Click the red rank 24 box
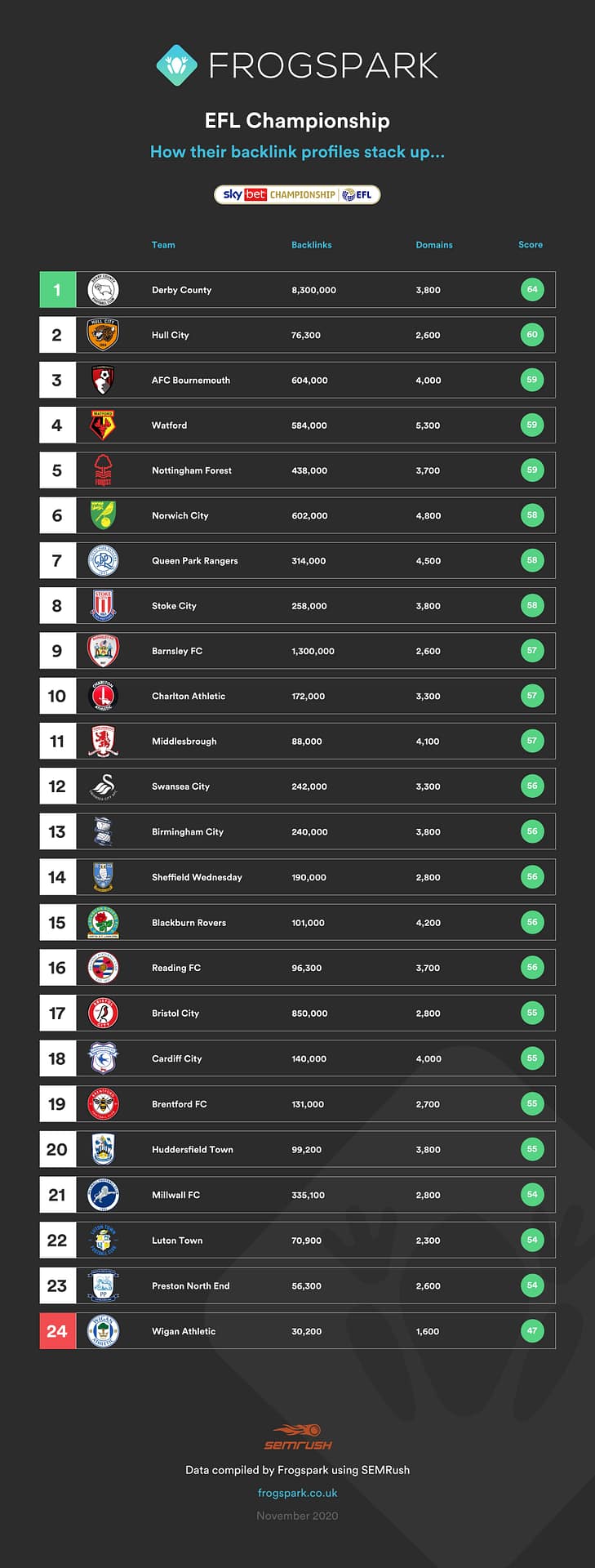Screen dimensions: 595x1568 click(x=57, y=1331)
